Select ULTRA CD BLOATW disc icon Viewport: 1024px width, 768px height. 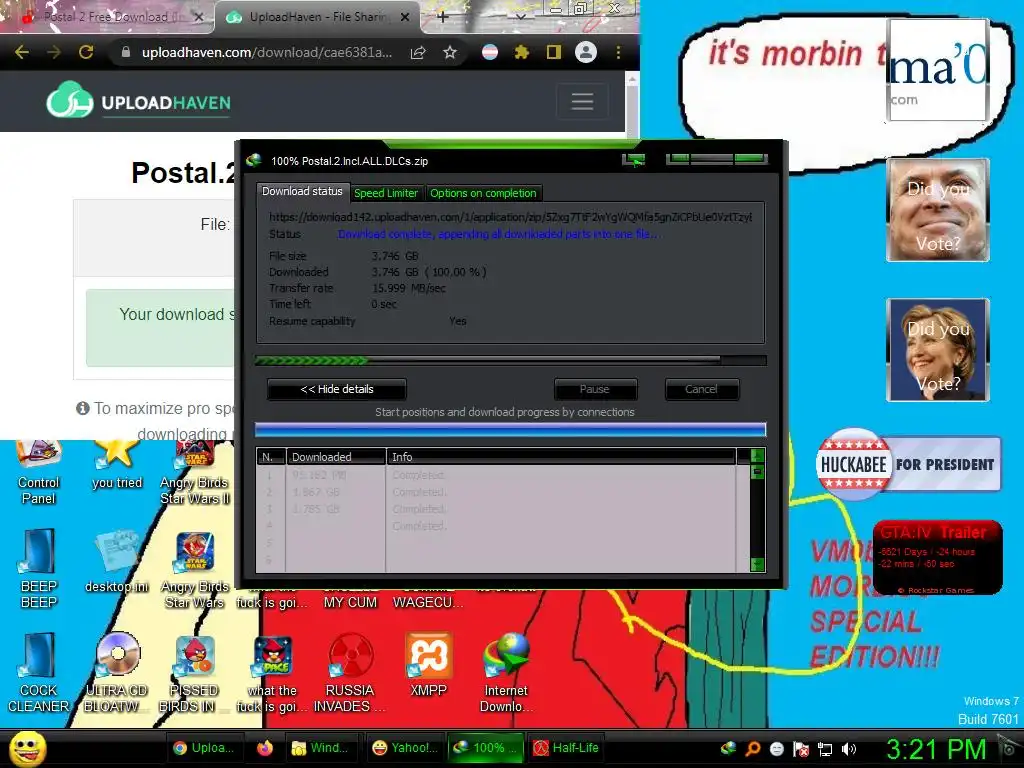click(117, 673)
